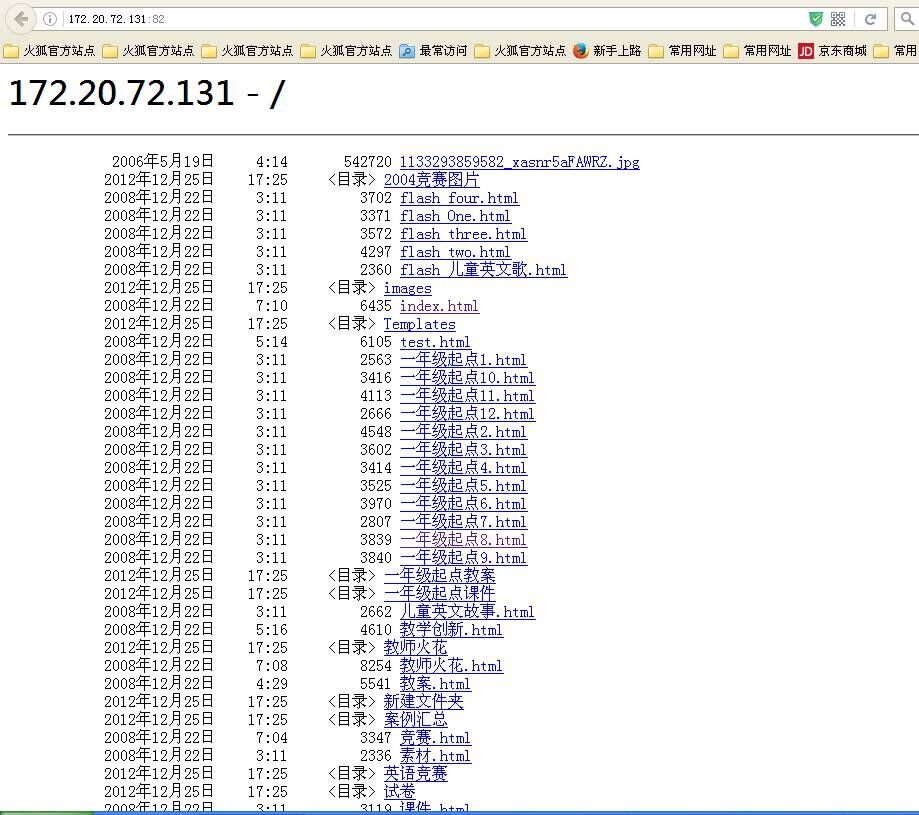Viewport: 919px width, 815px height.
Task: Click the green shield icon in address bar
Action: (816, 19)
